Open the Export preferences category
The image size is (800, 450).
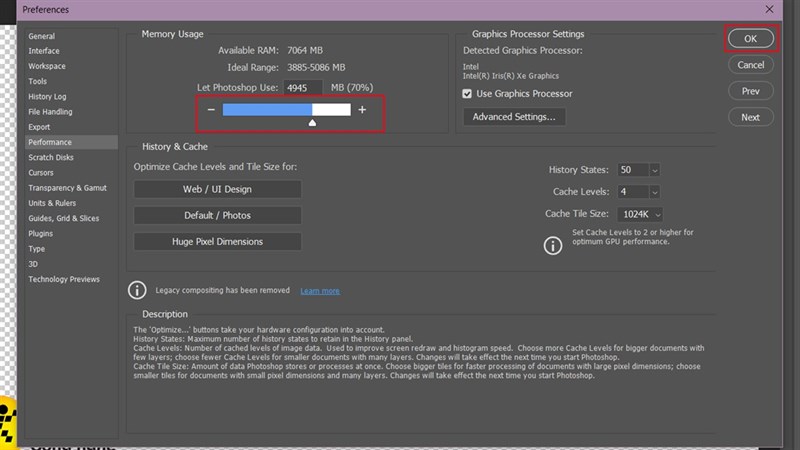pos(71,127)
